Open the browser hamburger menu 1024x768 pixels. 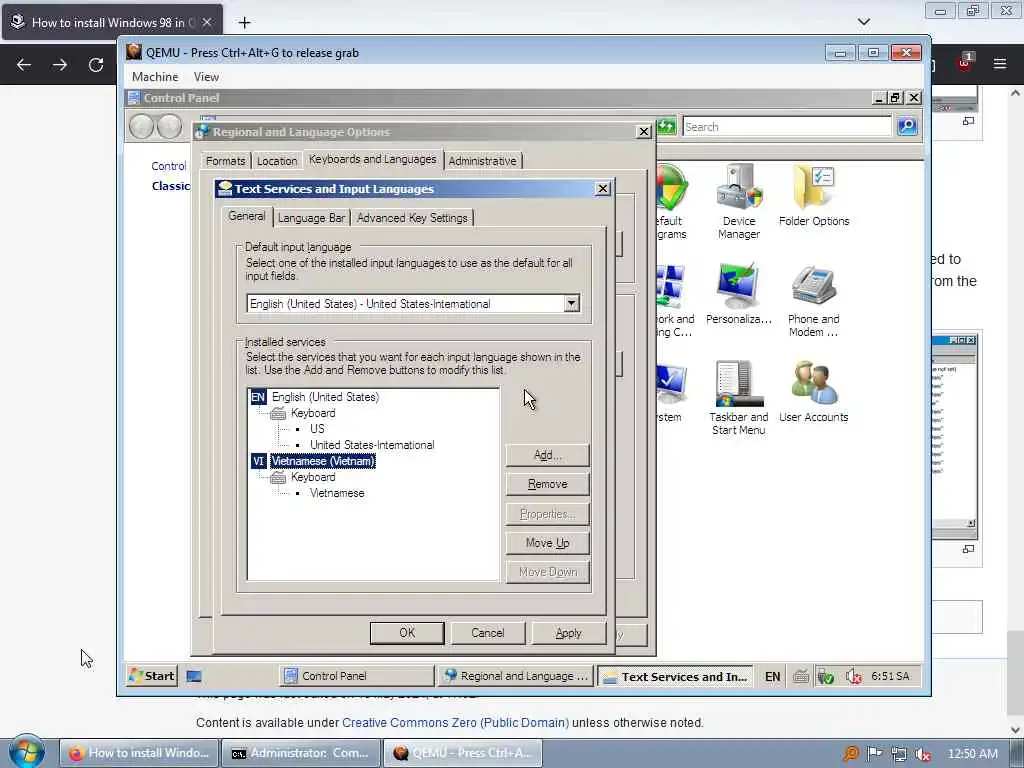(1000, 63)
